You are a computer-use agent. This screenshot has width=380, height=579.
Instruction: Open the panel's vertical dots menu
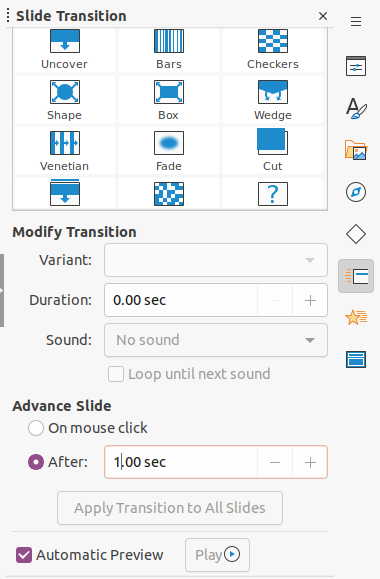[x=8, y=16]
